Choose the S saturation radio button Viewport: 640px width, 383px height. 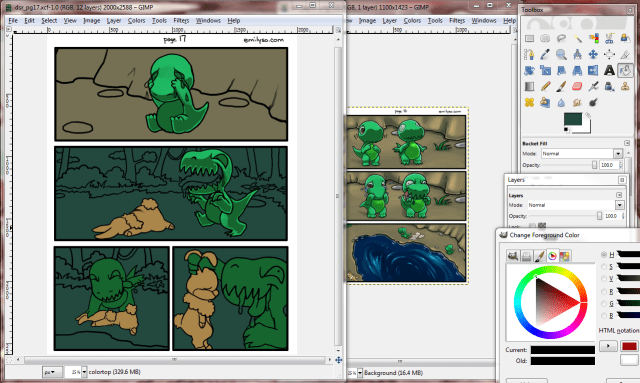tap(604, 267)
